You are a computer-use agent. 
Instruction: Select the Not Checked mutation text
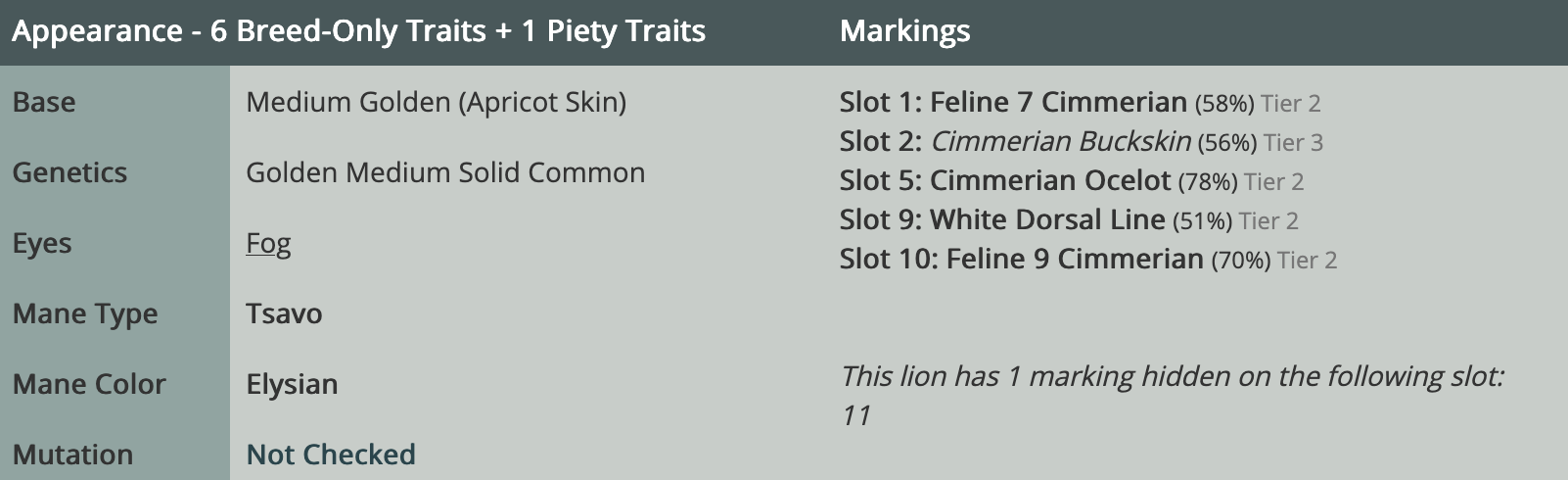click(331, 455)
